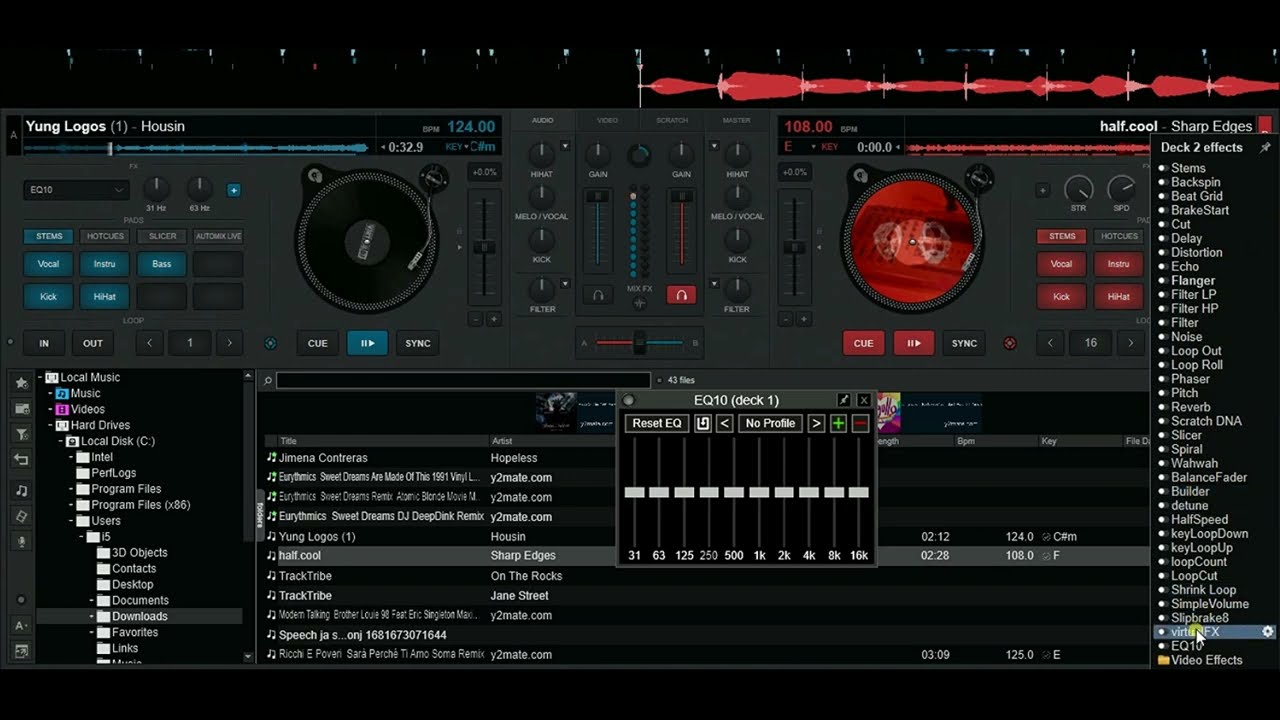The image size is (1280, 720).
Task: Click the EQ10 16k band slider
Action: [x=859, y=492]
